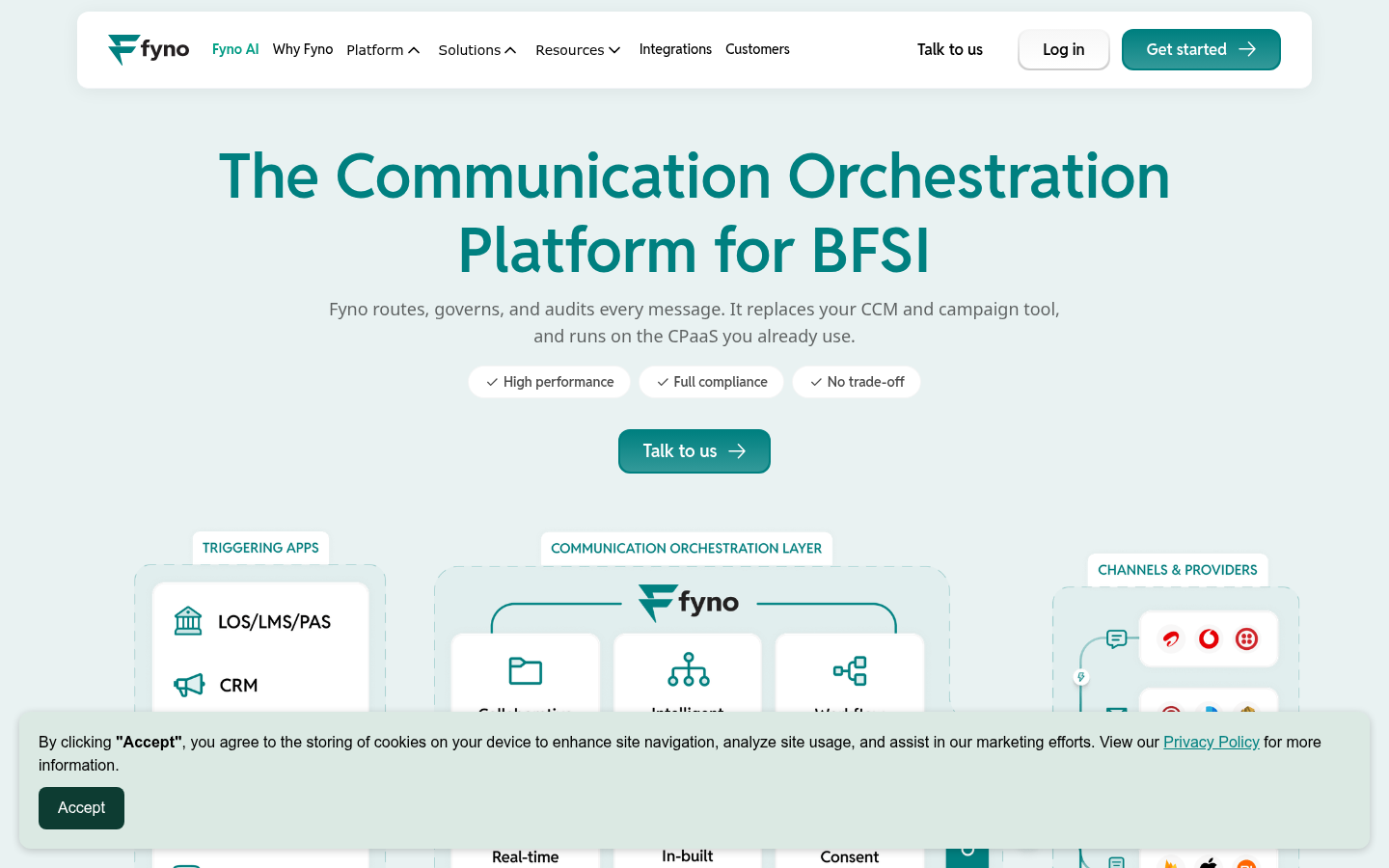Click Talk to us in the navbar

950,49
